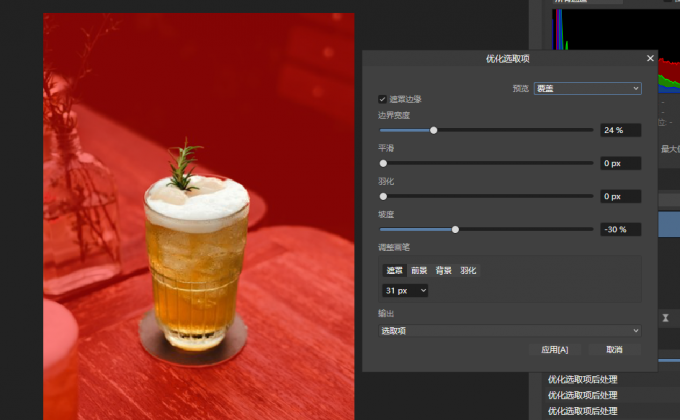
Task: Open the 输出 选取项 dropdown
Action: tap(510, 331)
